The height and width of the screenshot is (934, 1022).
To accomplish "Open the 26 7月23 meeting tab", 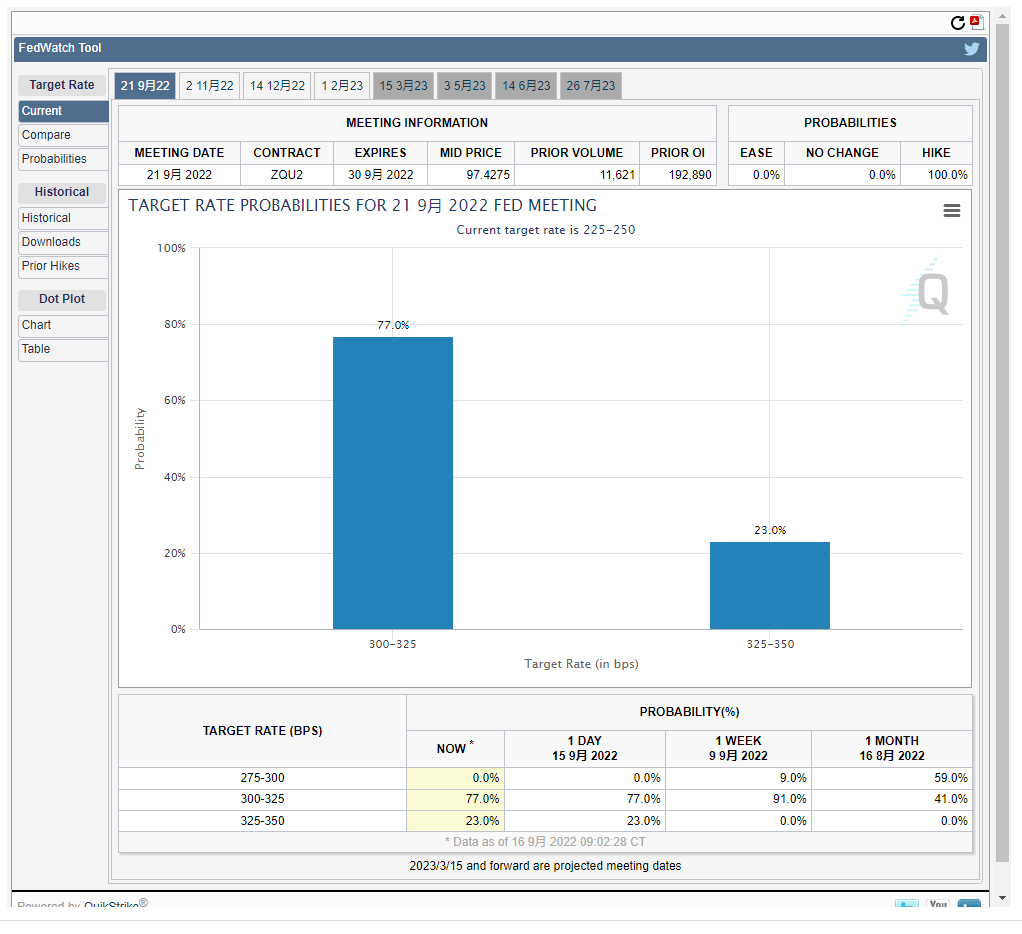I will (x=590, y=86).
